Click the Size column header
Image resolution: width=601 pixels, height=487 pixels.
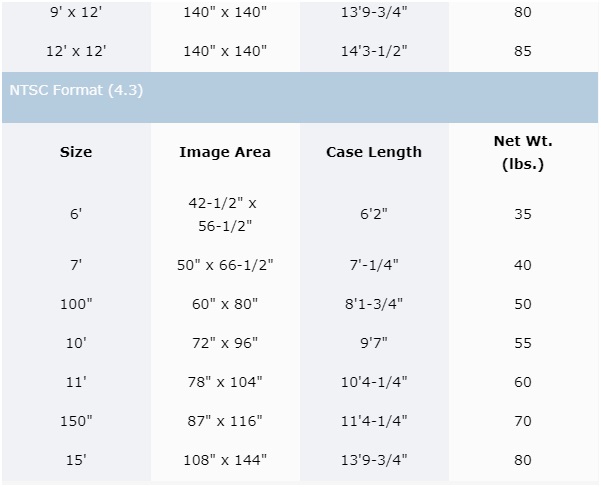click(76, 152)
